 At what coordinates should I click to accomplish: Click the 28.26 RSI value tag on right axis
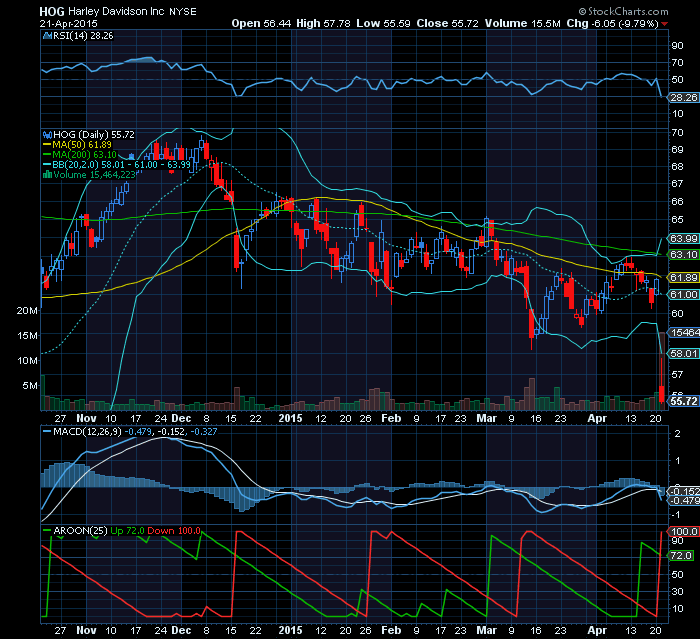click(x=683, y=98)
